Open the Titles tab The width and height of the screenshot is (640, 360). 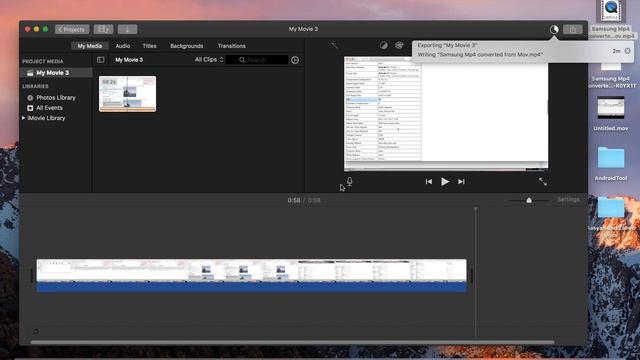(149, 46)
